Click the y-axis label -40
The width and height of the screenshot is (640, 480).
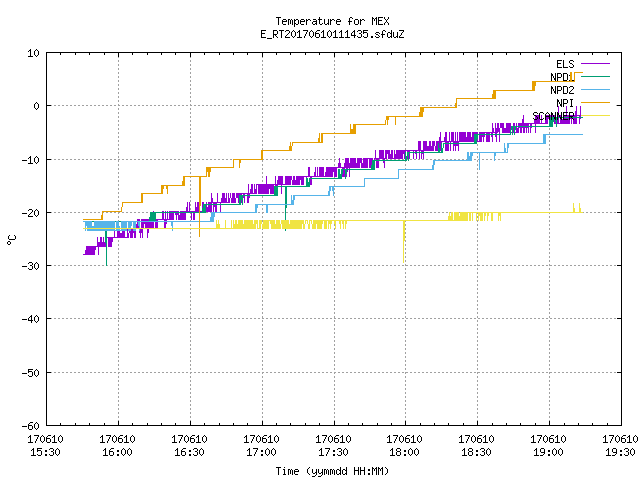coord(31,319)
